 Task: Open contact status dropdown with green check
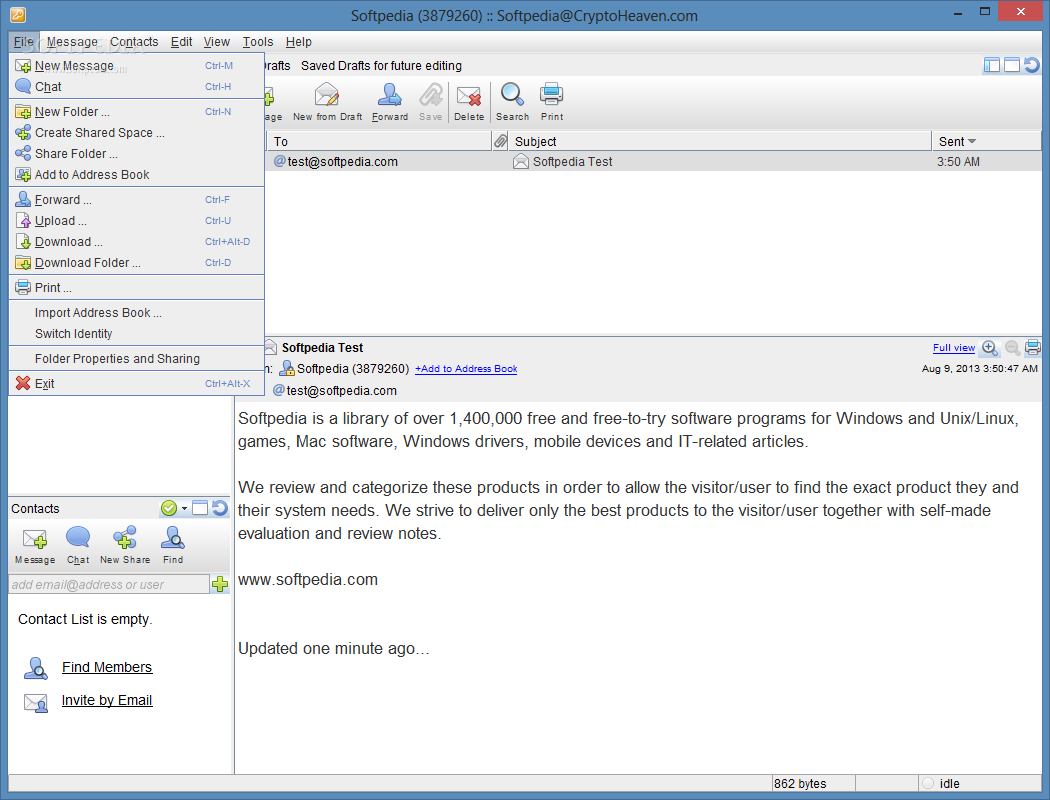(174, 508)
